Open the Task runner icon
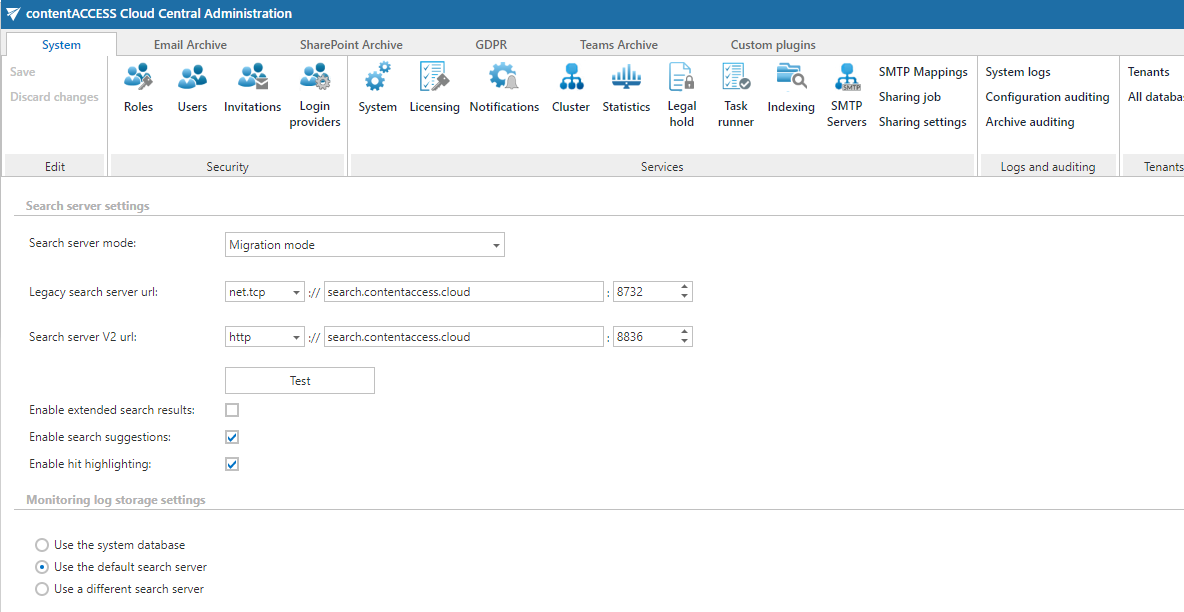This screenshot has height=612, width=1184. [735, 95]
